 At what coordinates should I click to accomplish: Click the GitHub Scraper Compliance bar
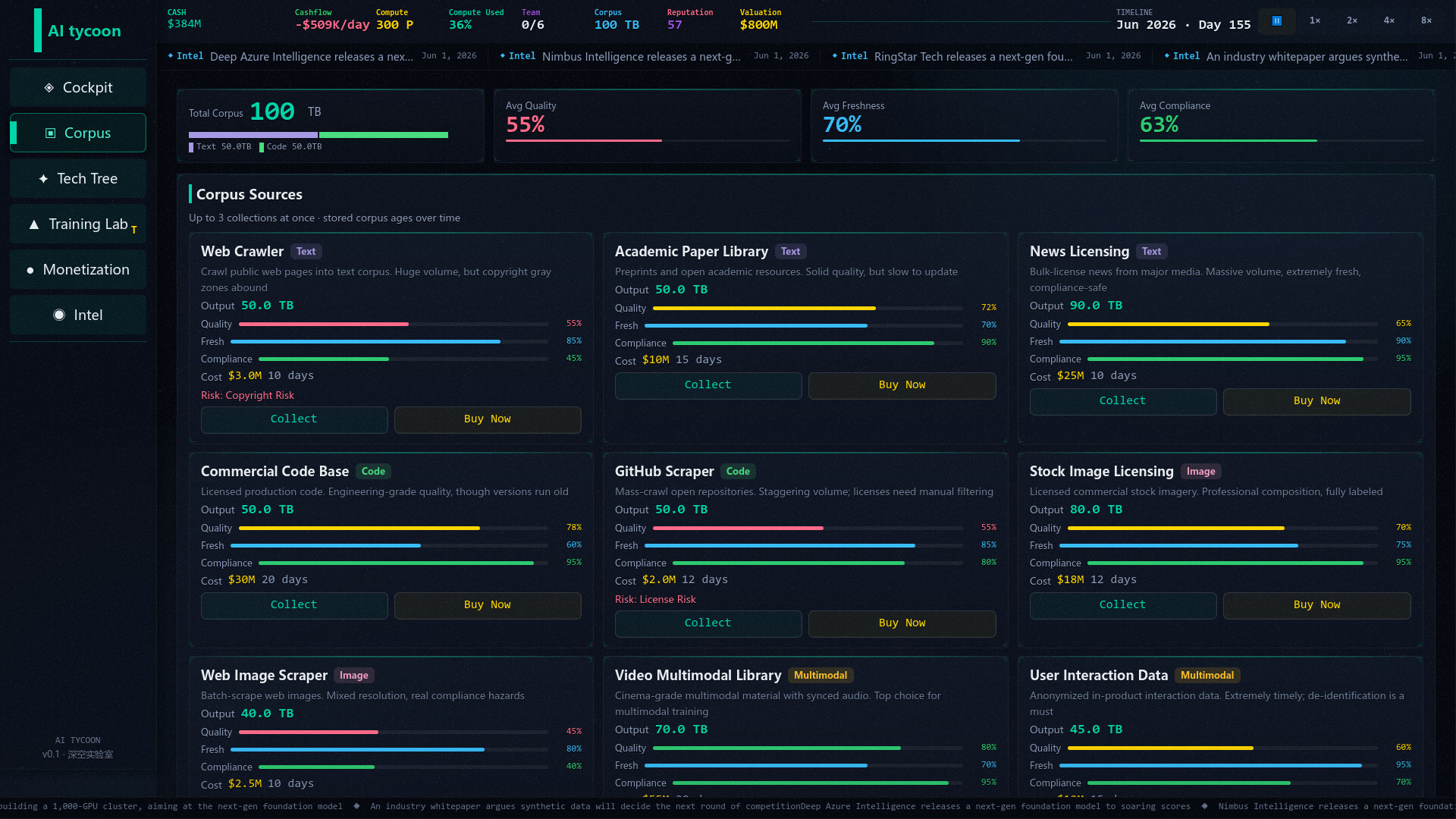point(817,563)
